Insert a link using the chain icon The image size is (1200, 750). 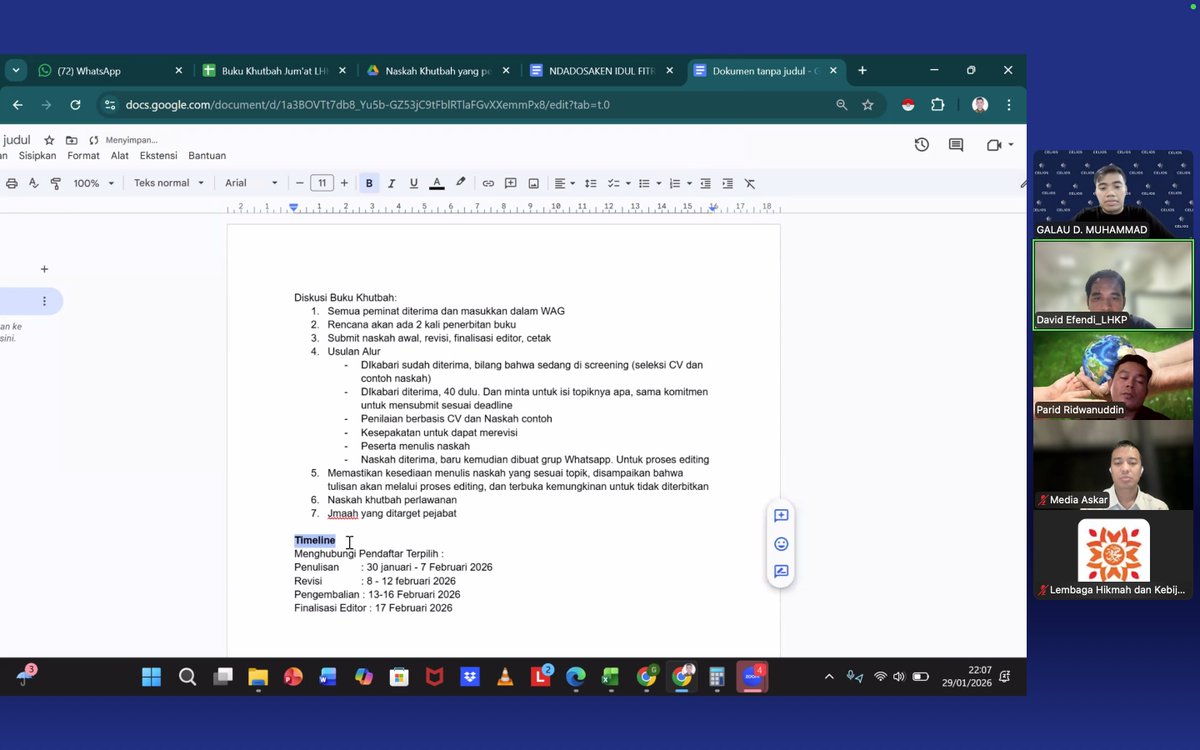click(x=488, y=183)
